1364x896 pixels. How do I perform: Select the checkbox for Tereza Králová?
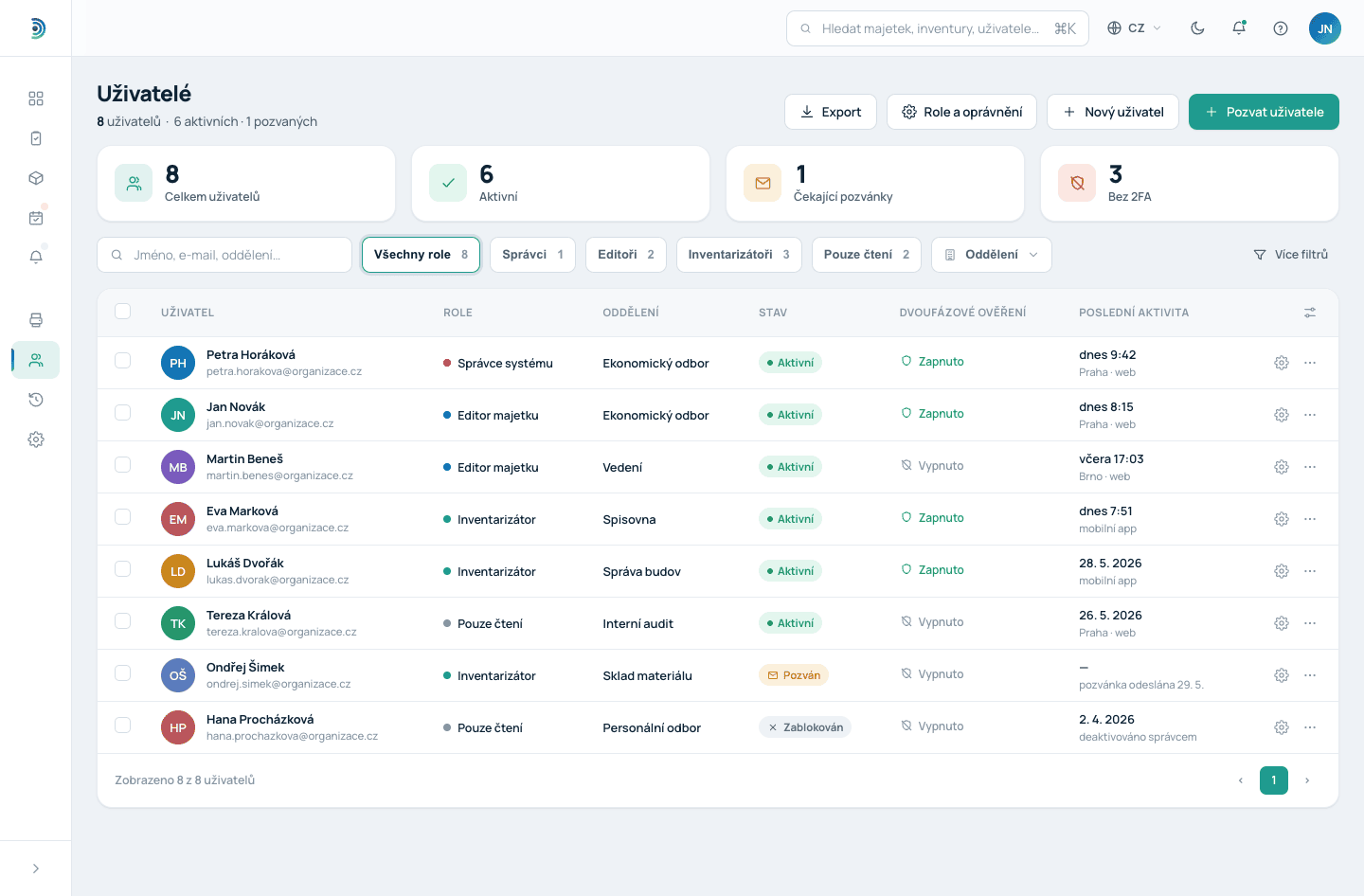click(123, 621)
